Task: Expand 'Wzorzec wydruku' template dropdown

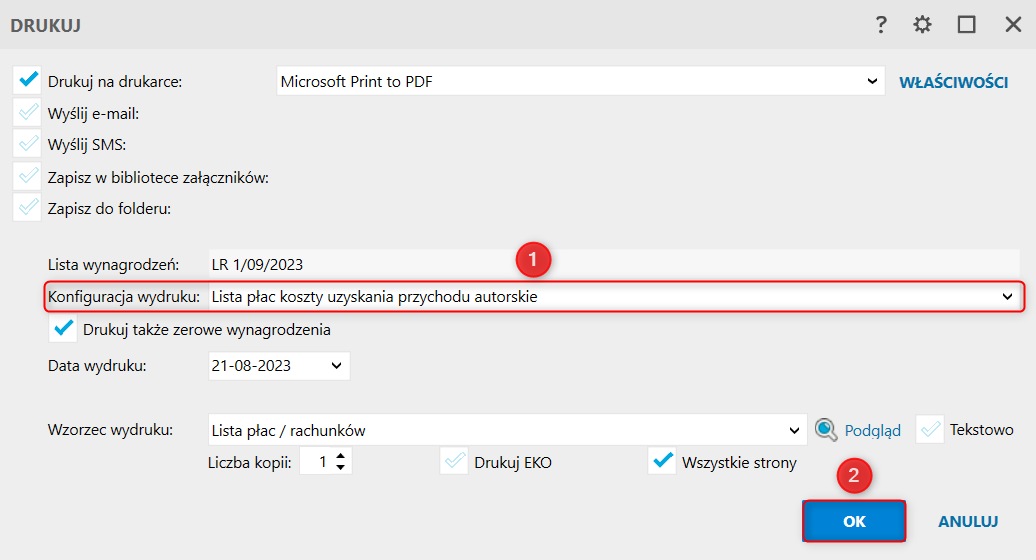Action: coord(794,431)
